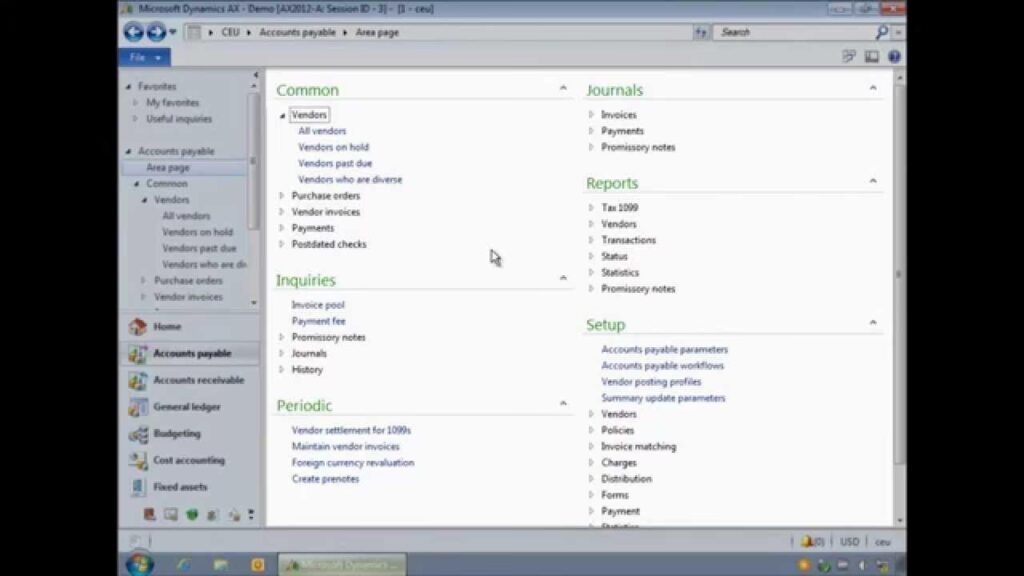Expand Purchase orders in Common section

click(282, 196)
